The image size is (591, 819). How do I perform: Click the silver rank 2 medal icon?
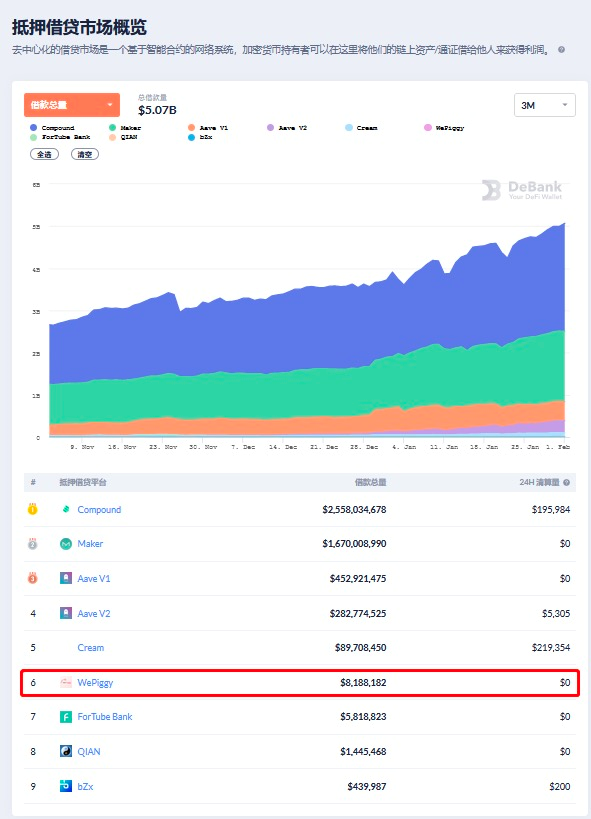(x=32, y=544)
